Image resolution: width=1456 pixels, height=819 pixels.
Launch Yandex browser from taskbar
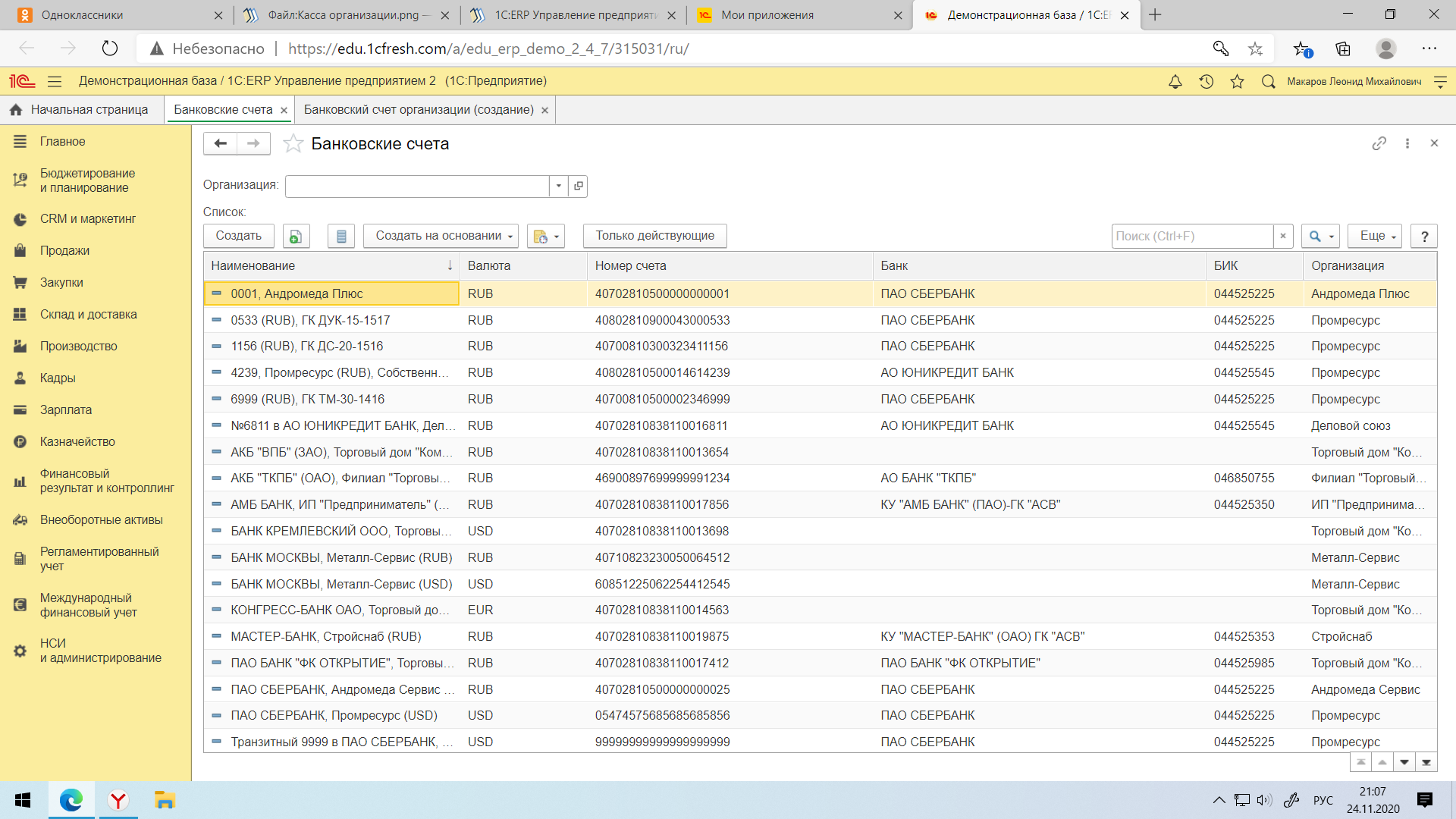click(118, 800)
